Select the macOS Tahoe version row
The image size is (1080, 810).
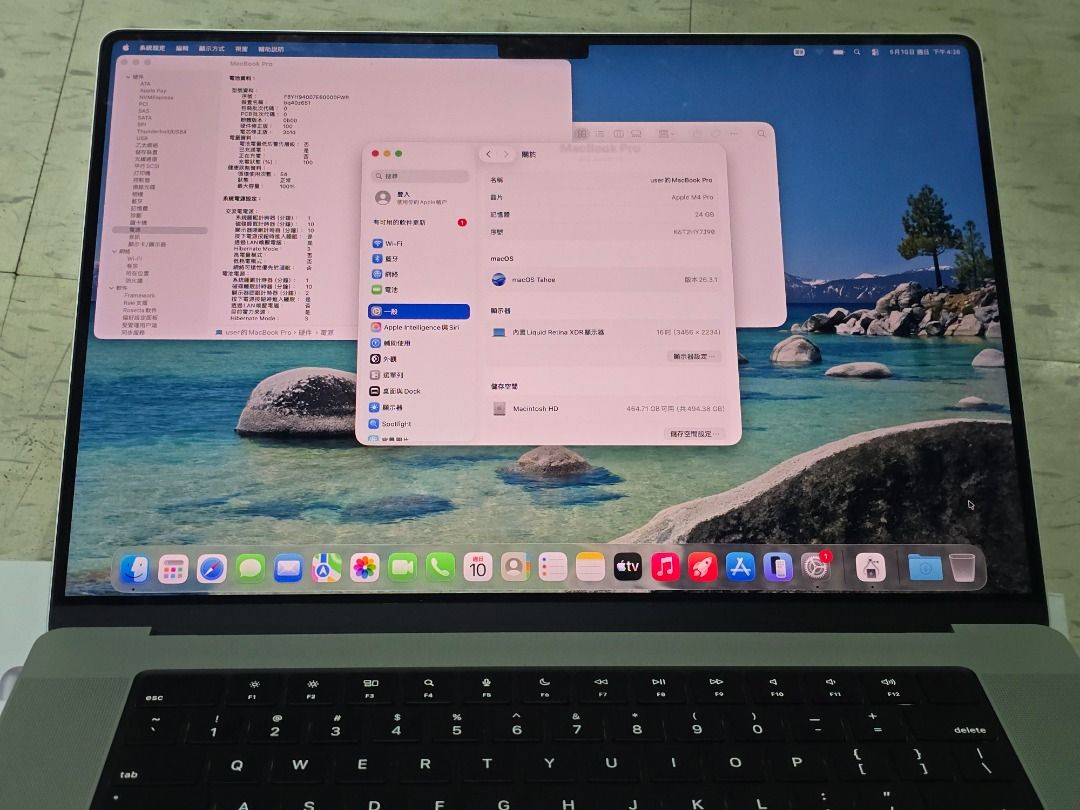click(605, 280)
